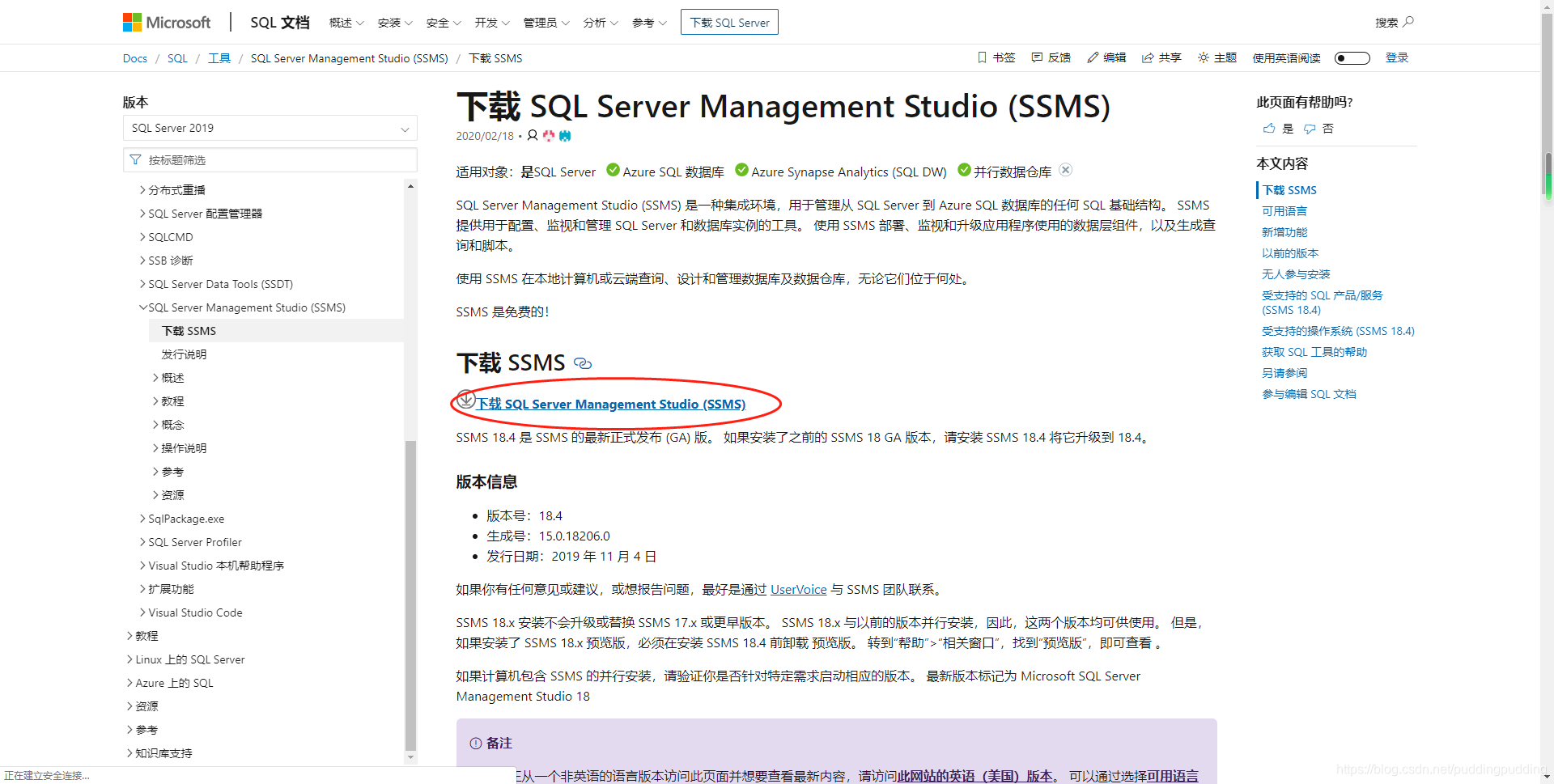Open the 分析 menu in the header

tap(601, 23)
